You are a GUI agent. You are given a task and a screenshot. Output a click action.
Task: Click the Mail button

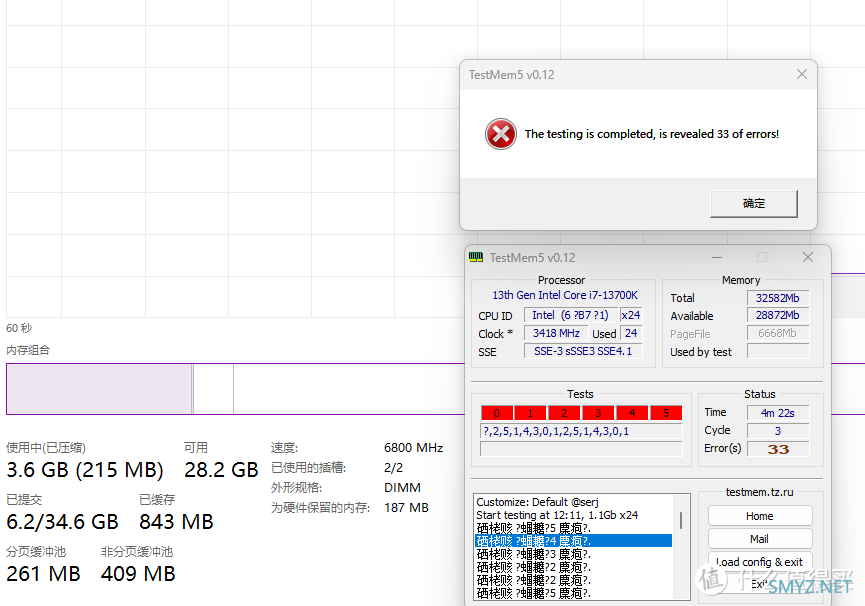click(760, 539)
